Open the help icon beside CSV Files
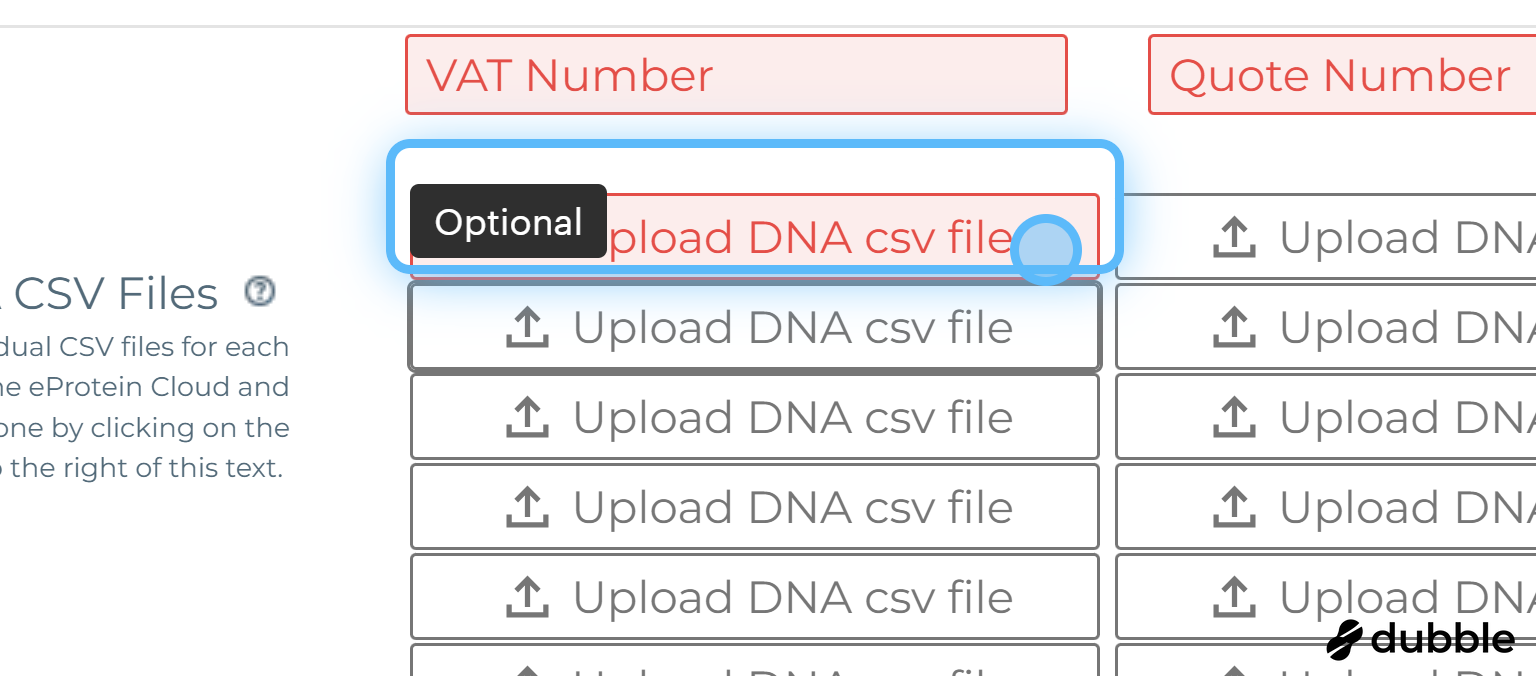 [260, 291]
